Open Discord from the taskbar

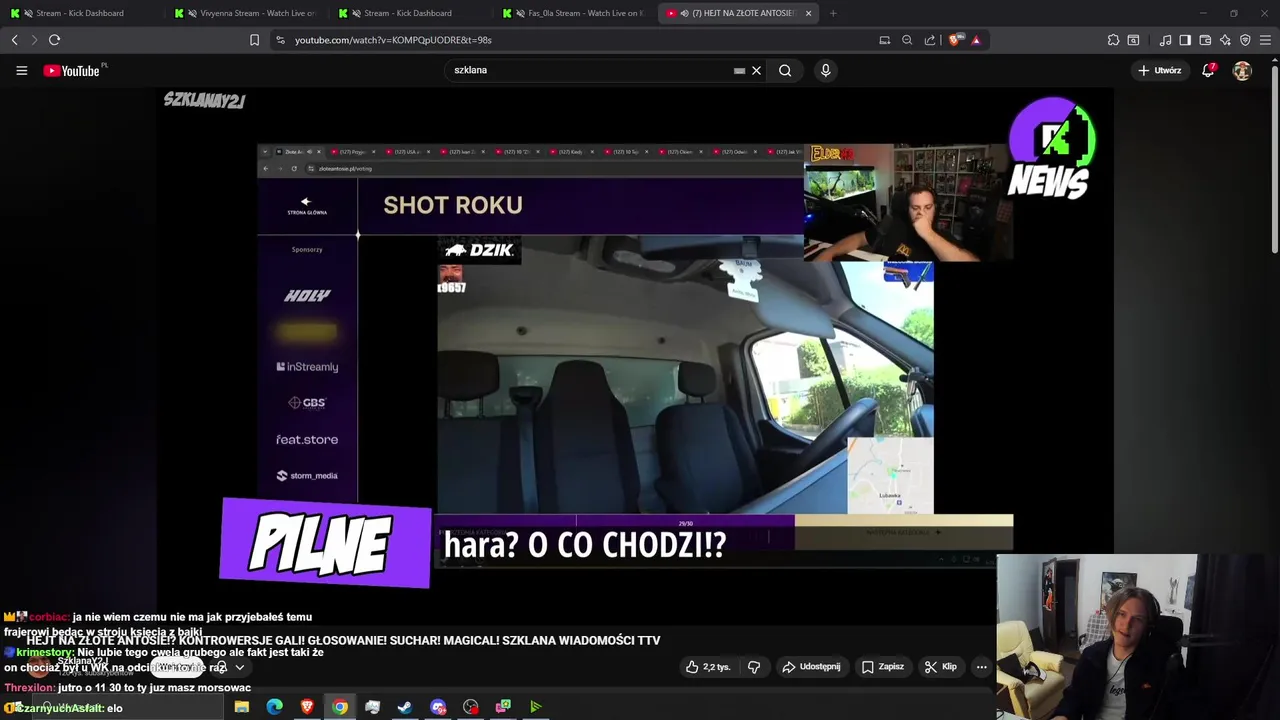point(438,707)
